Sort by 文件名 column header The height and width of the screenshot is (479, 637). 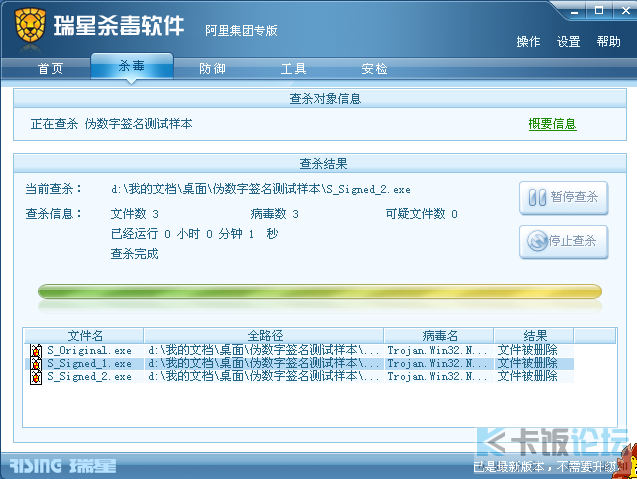tap(84, 336)
